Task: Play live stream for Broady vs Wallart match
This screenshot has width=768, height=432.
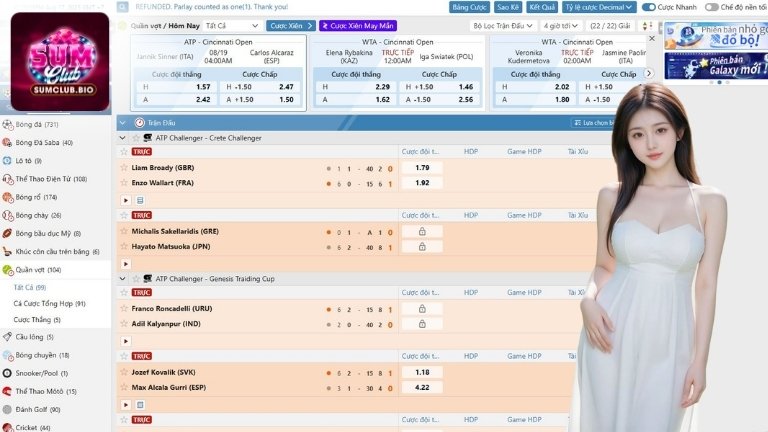Action: click(x=126, y=200)
